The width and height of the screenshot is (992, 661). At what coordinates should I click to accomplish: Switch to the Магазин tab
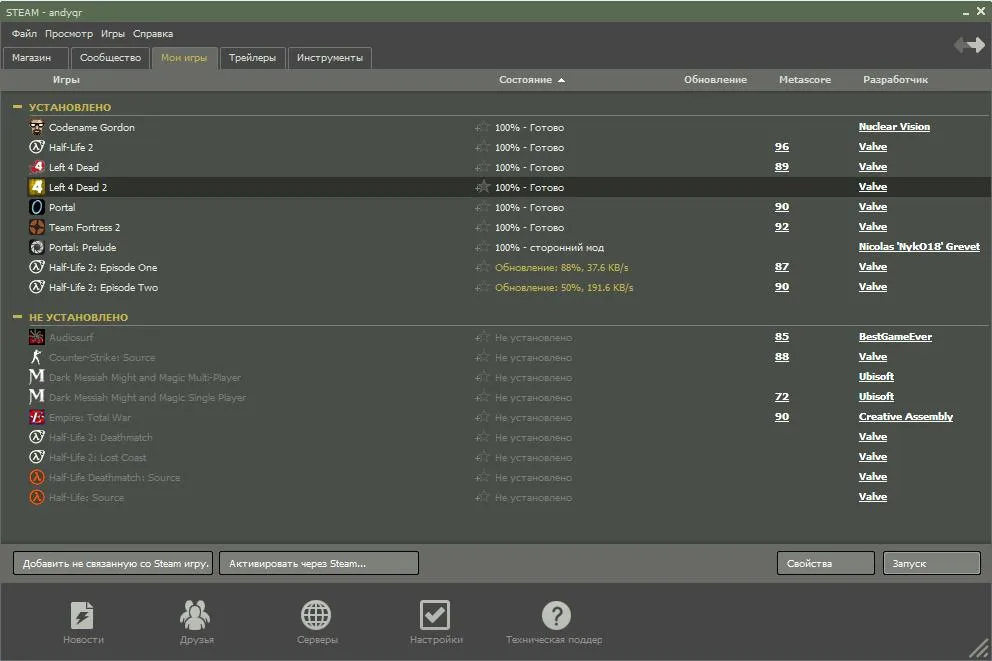point(32,58)
